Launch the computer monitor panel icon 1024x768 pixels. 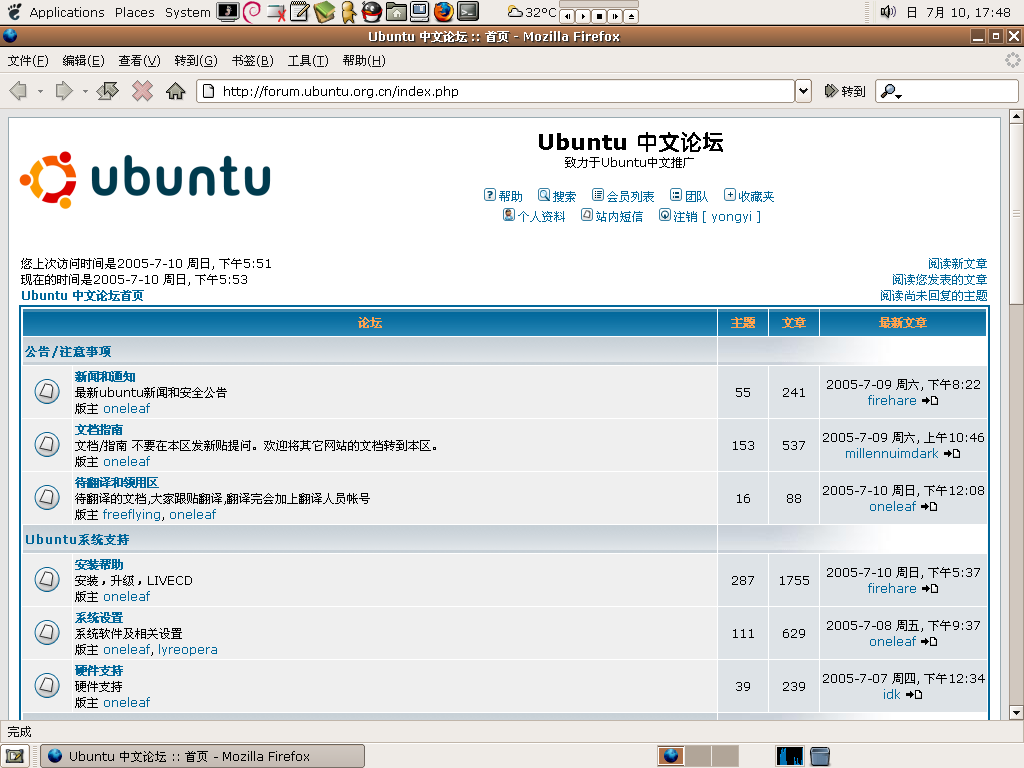click(419, 11)
